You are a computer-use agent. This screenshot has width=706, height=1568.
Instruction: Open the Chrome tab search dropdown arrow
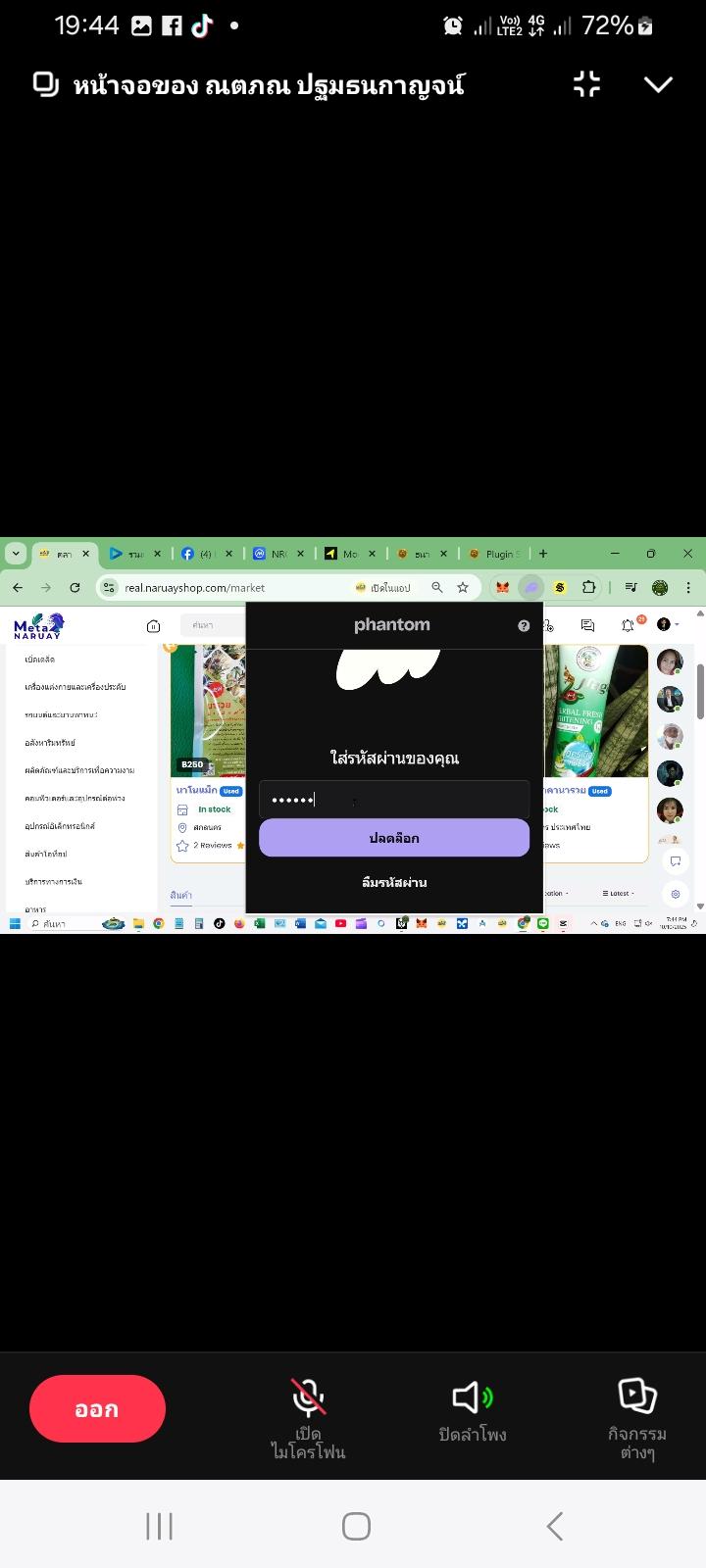point(15,553)
